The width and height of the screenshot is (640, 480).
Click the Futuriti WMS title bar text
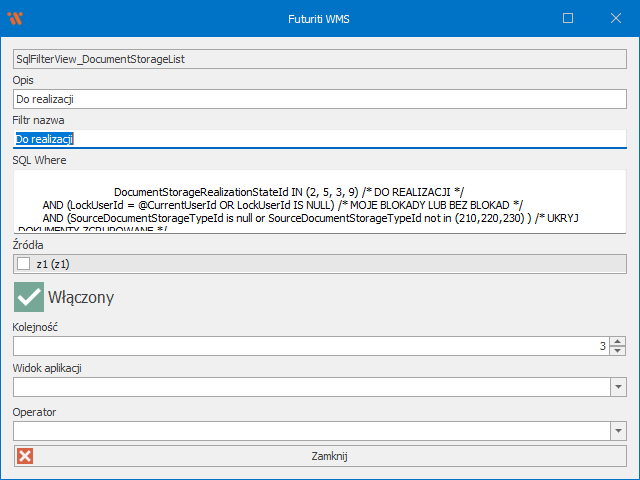point(320,18)
